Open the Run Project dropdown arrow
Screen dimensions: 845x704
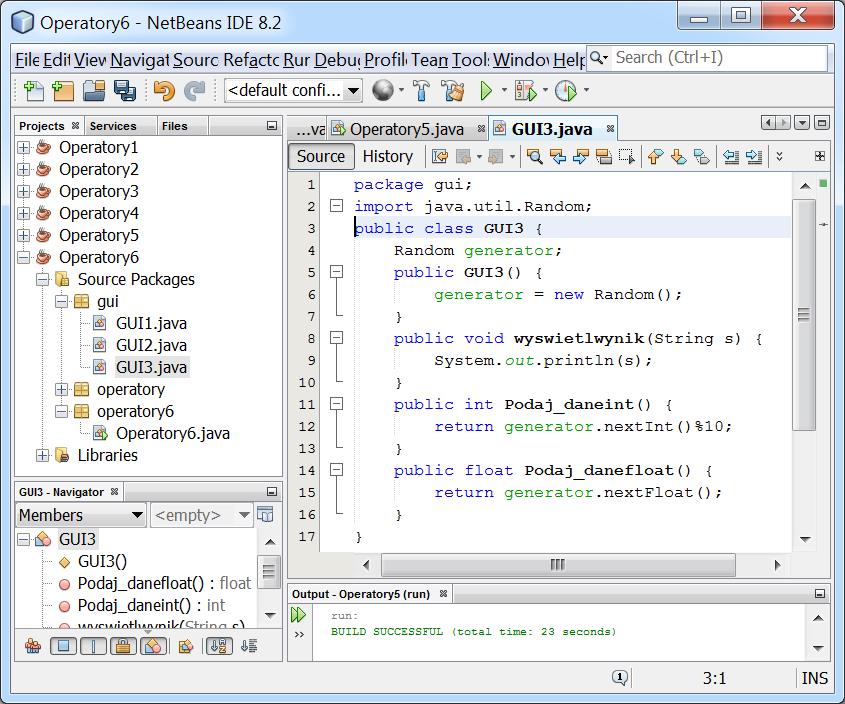(504, 90)
